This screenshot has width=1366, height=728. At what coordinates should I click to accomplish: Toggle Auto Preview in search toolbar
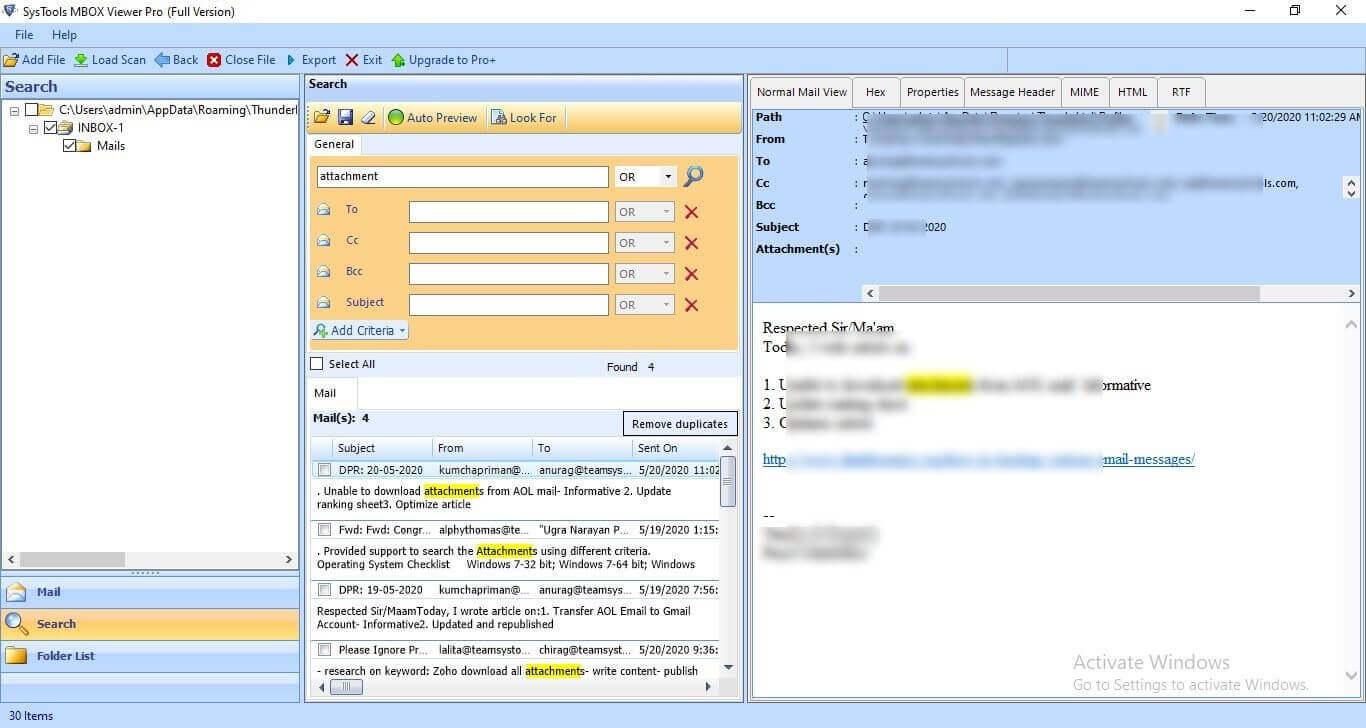(432, 117)
